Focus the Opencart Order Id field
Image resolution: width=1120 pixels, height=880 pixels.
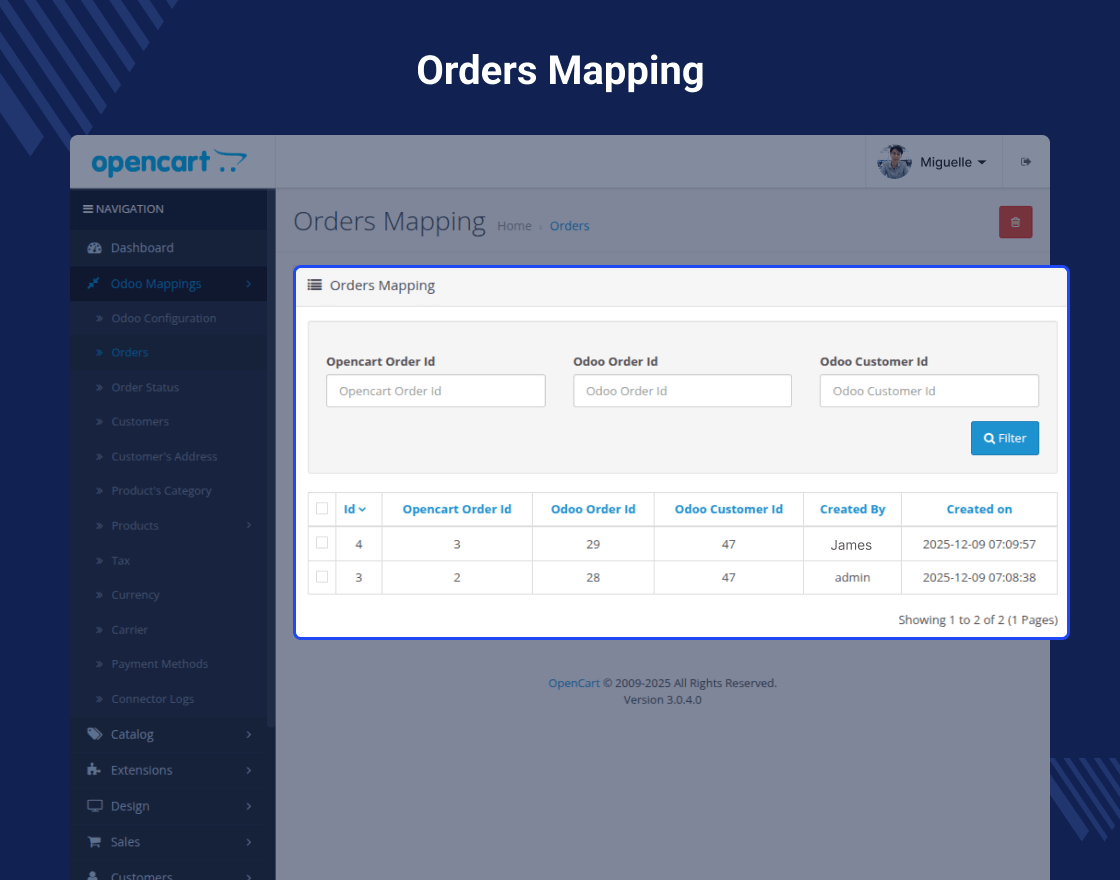(436, 391)
